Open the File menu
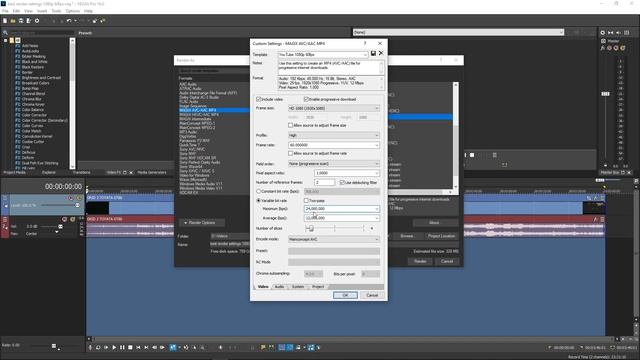 pos(5,11)
